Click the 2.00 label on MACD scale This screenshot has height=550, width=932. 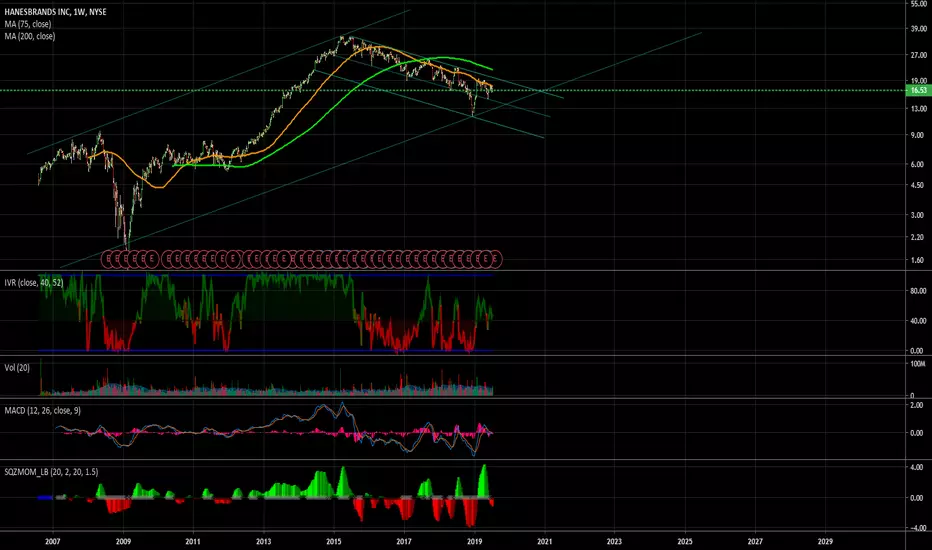point(918,406)
